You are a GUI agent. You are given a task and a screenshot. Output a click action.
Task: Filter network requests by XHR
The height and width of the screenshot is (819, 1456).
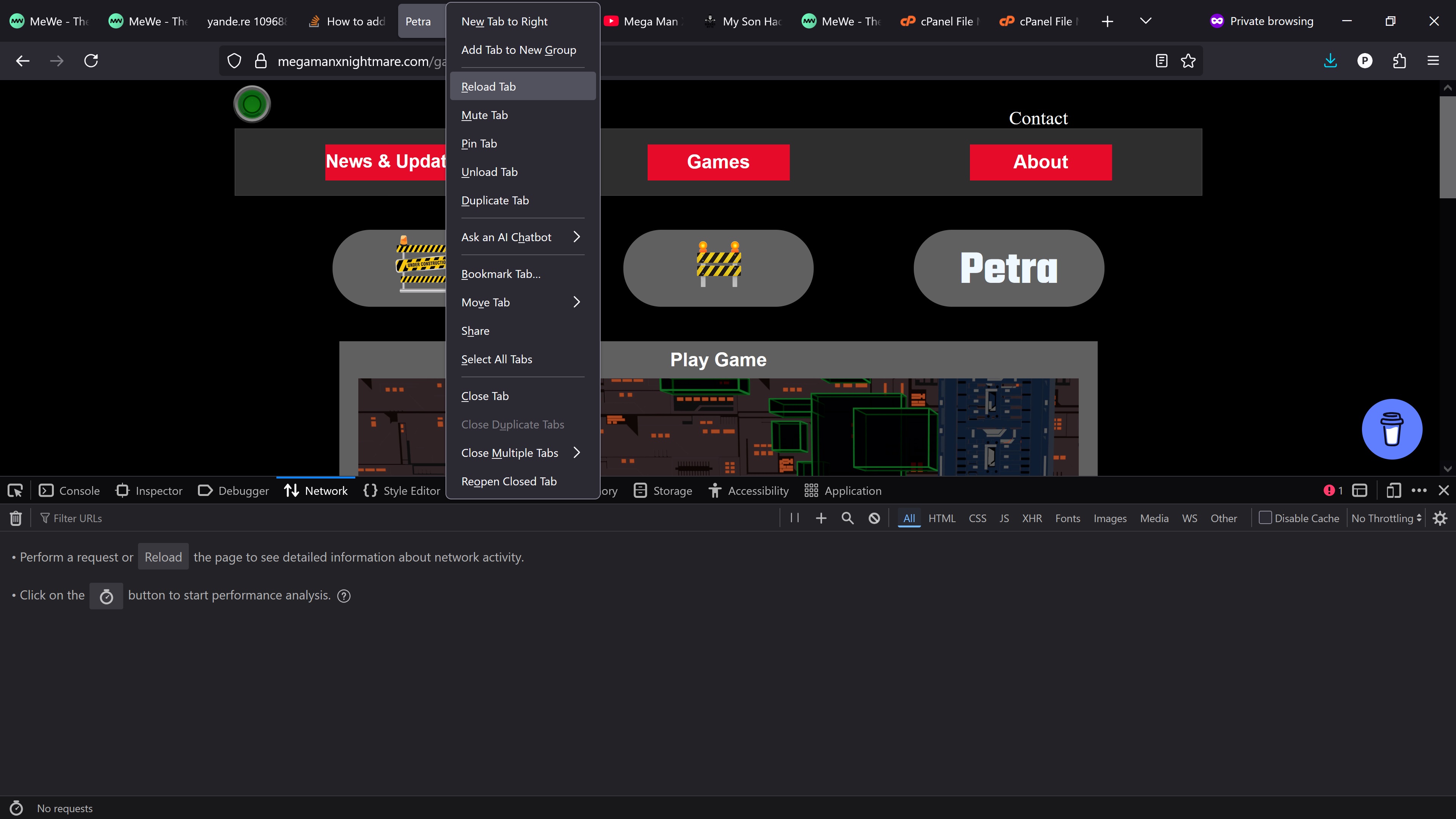(x=1031, y=518)
